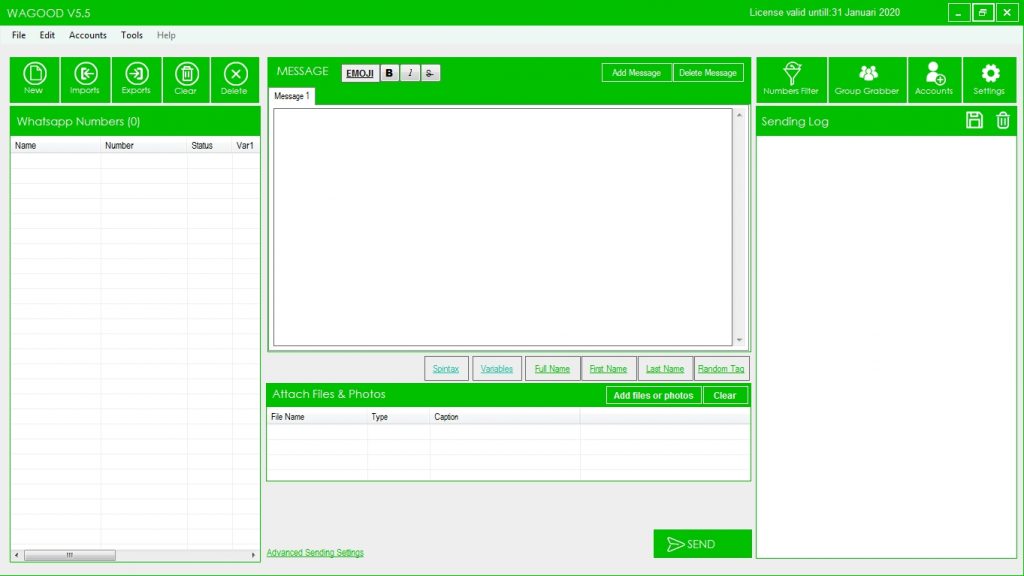
Task: Open the Exports tool
Action: pyautogui.click(x=136, y=78)
